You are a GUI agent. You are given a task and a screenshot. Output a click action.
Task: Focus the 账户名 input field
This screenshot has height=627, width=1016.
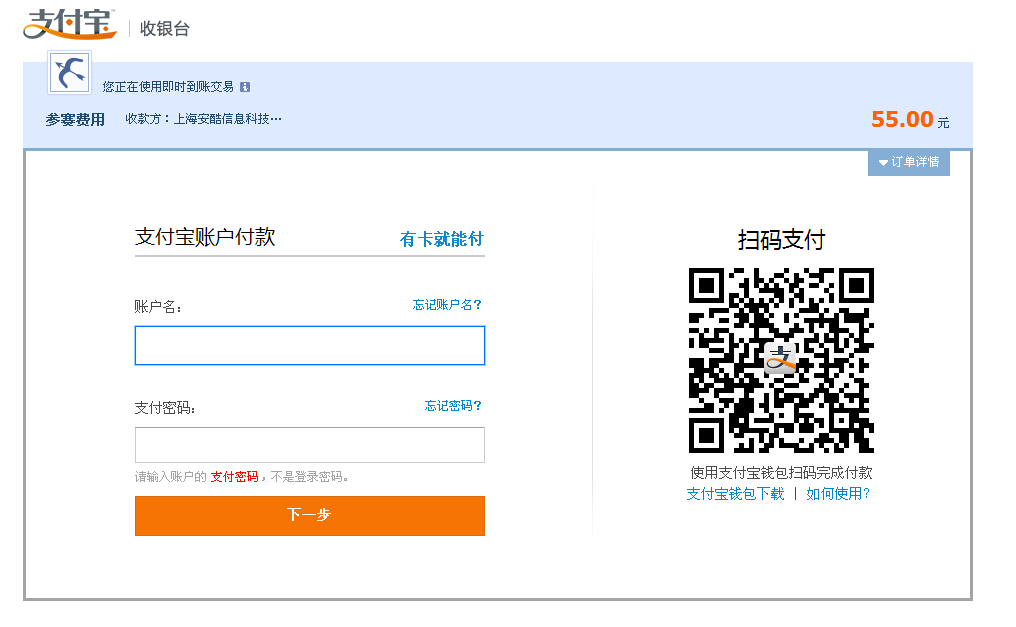[310, 345]
